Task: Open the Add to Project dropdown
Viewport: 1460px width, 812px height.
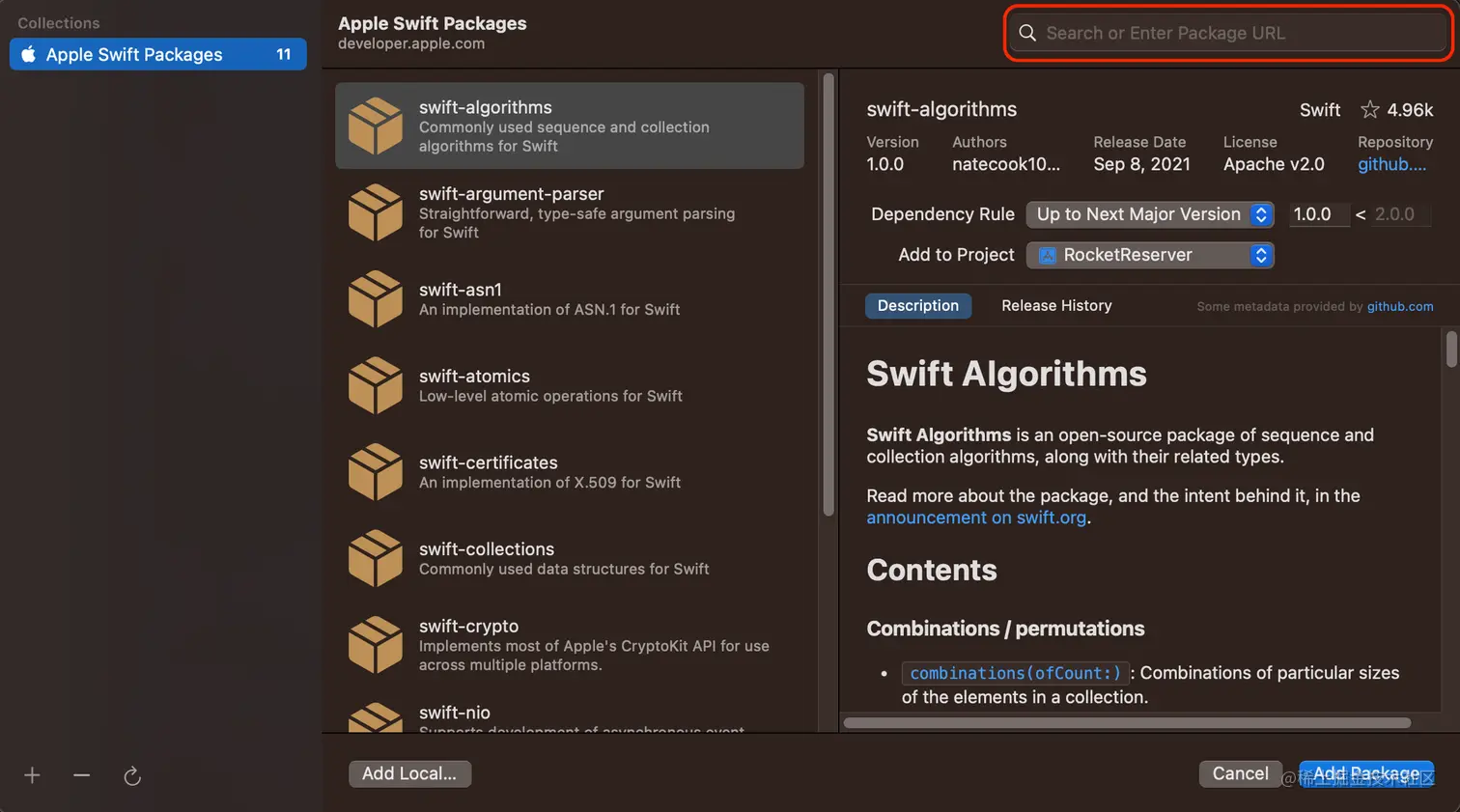Action: [x=1149, y=255]
